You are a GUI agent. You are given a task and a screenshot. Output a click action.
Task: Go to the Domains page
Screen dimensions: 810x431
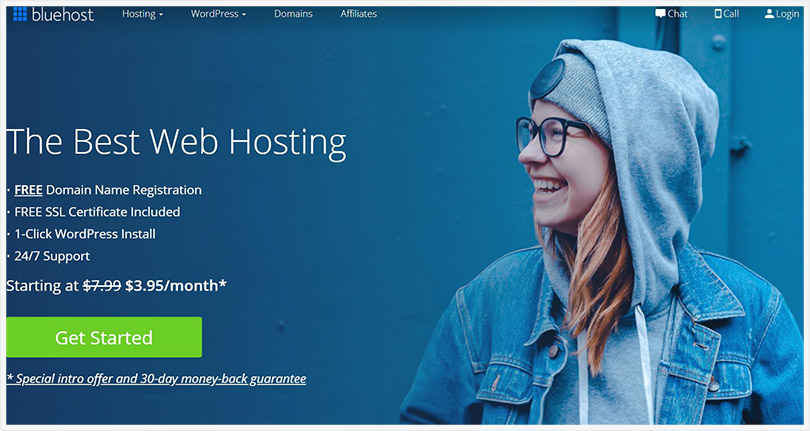293,14
